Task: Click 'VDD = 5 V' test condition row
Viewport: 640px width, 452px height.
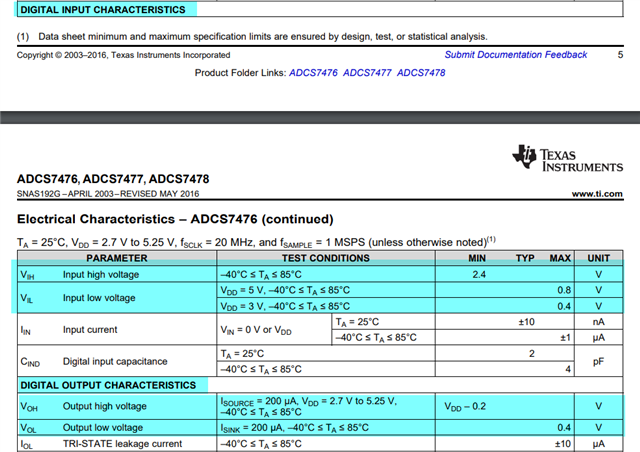Action: pos(285,290)
